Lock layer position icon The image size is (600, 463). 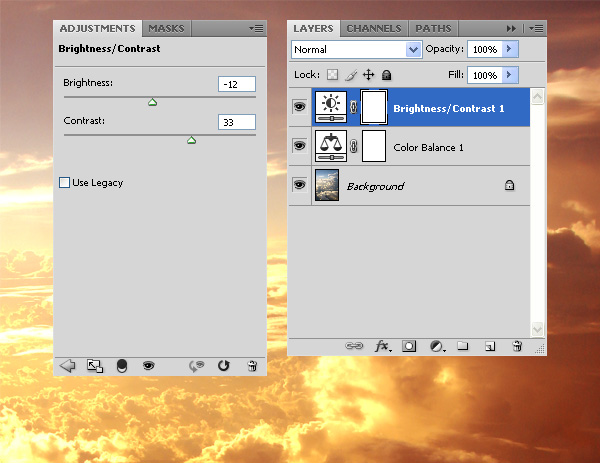(368, 74)
